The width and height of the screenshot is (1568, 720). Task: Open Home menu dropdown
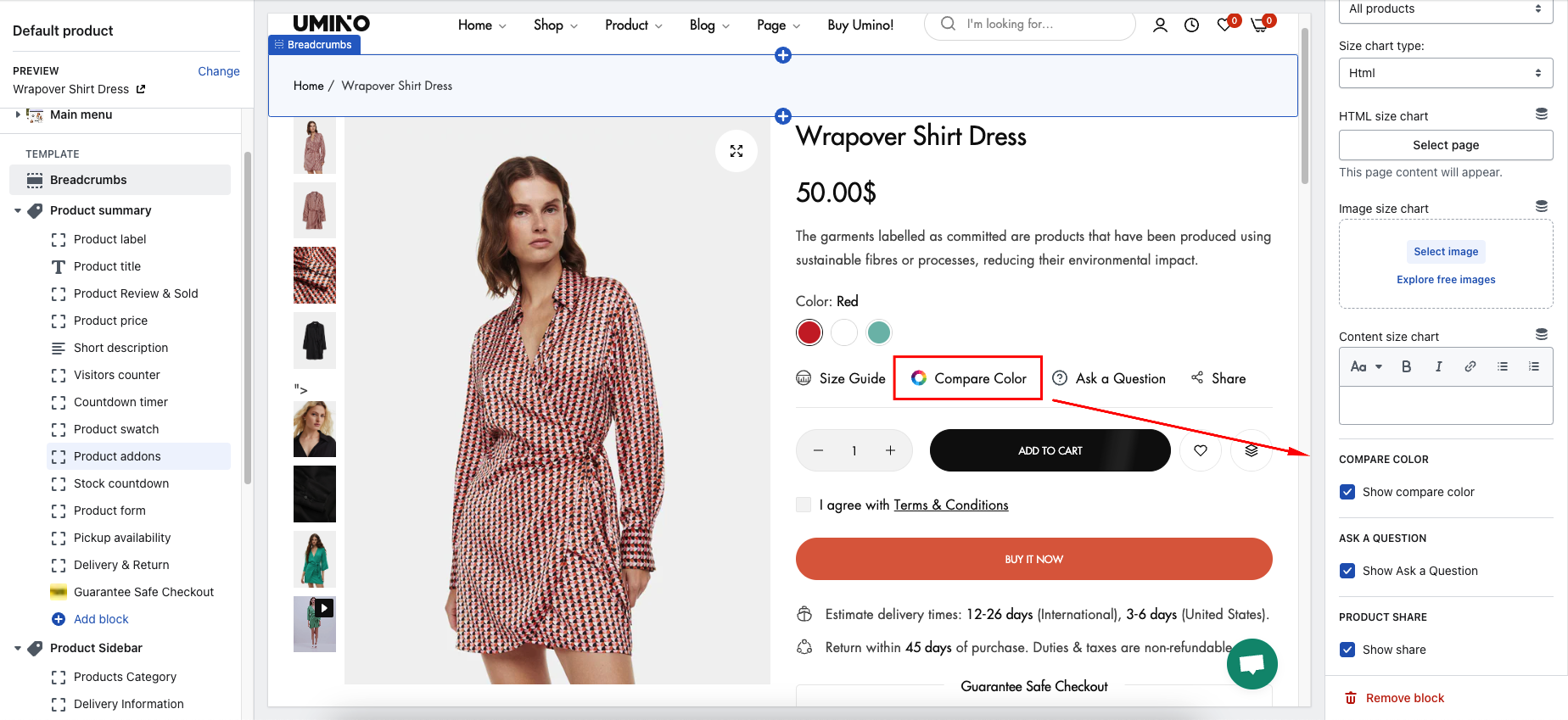(x=482, y=25)
